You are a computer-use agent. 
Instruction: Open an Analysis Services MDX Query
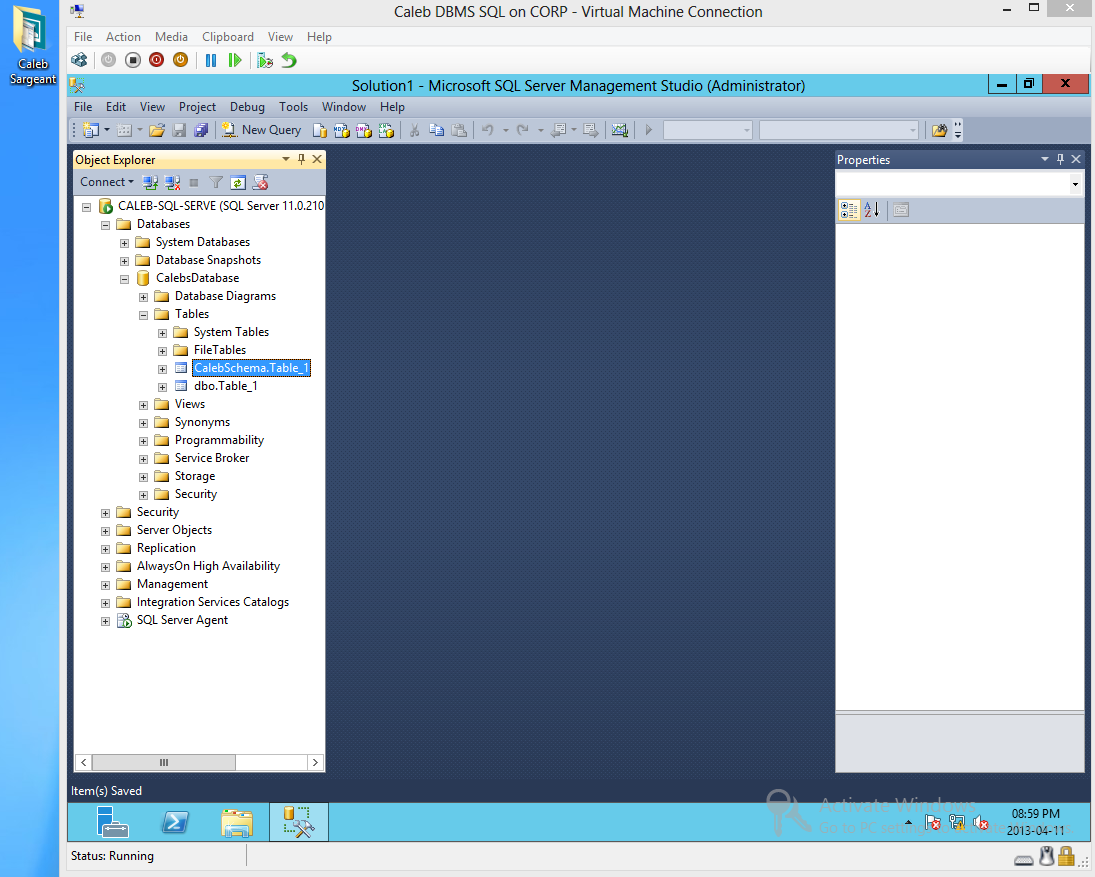coord(341,130)
